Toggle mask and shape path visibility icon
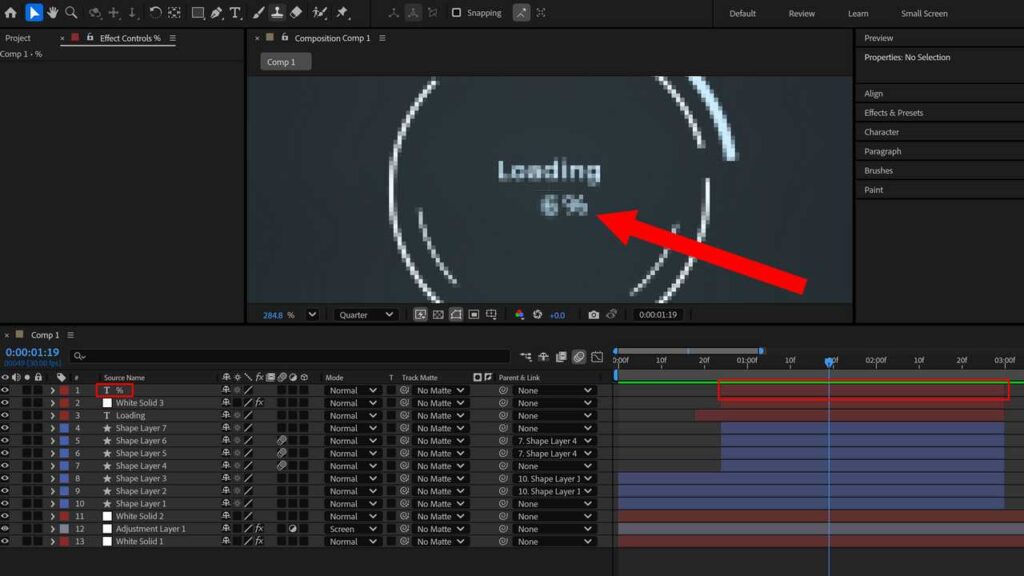This screenshot has height=576, width=1024. [x=456, y=315]
